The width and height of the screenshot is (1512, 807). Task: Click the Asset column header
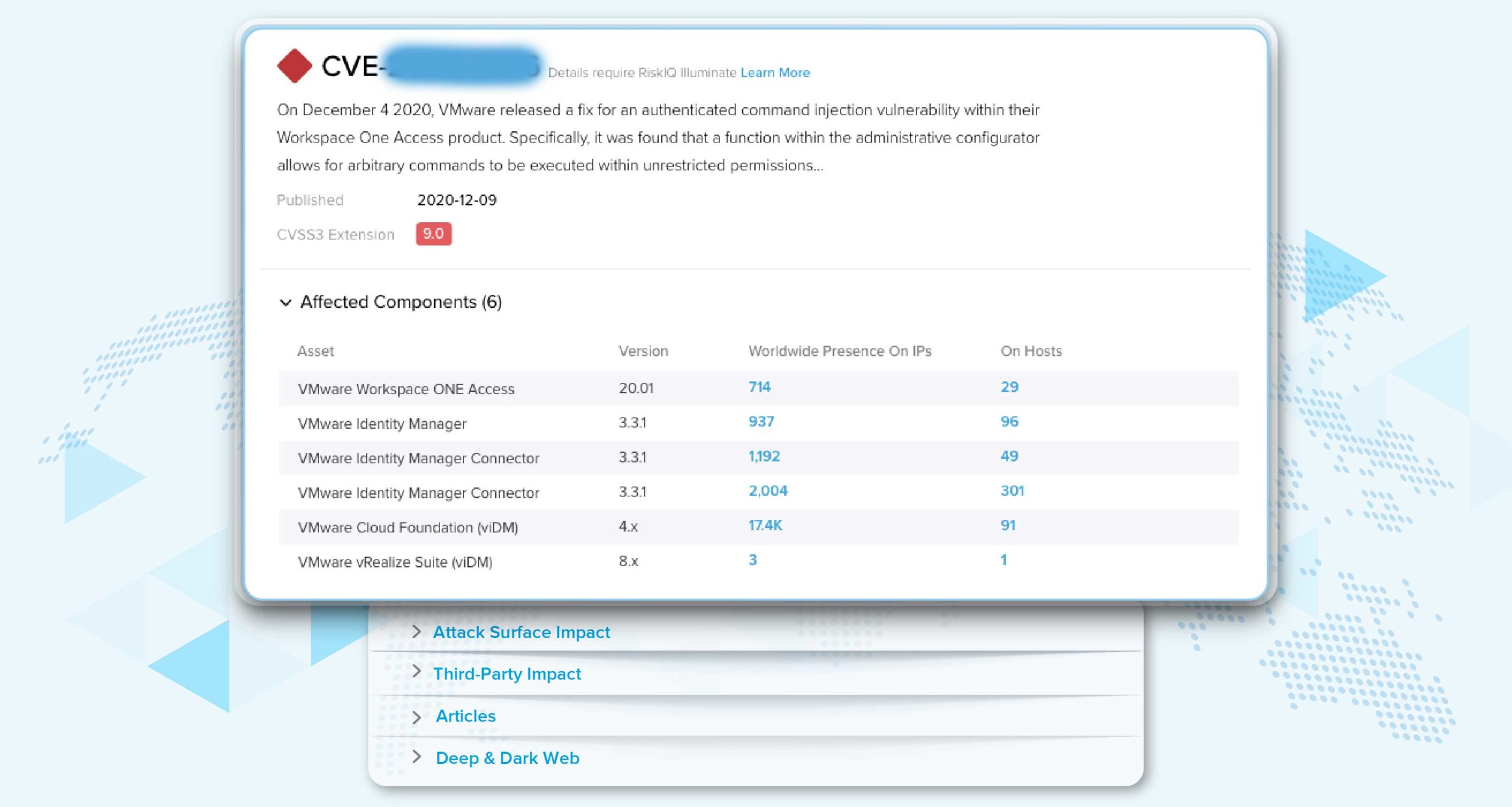point(315,352)
